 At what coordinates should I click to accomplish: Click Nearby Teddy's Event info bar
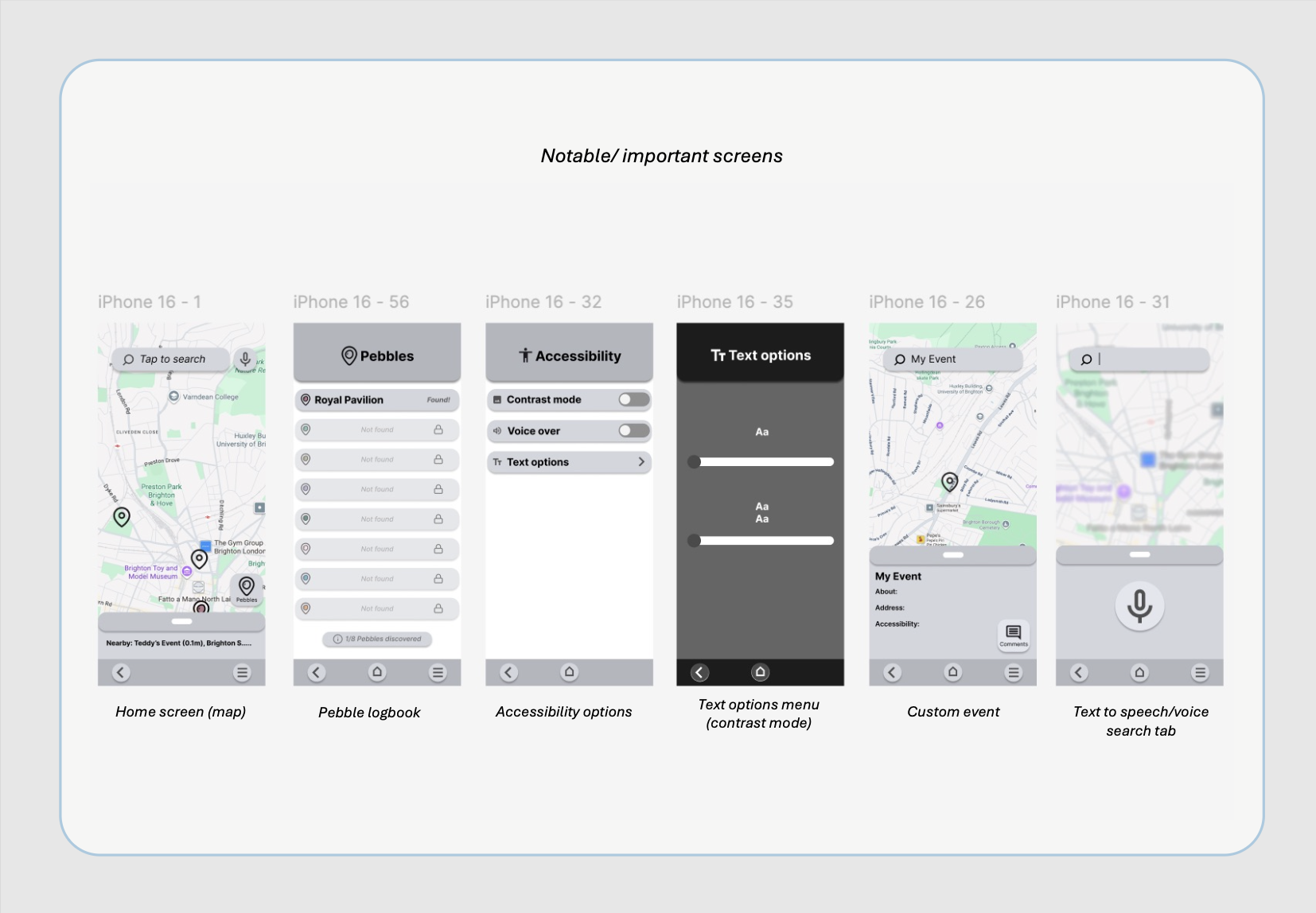click(x=180, y=643)
